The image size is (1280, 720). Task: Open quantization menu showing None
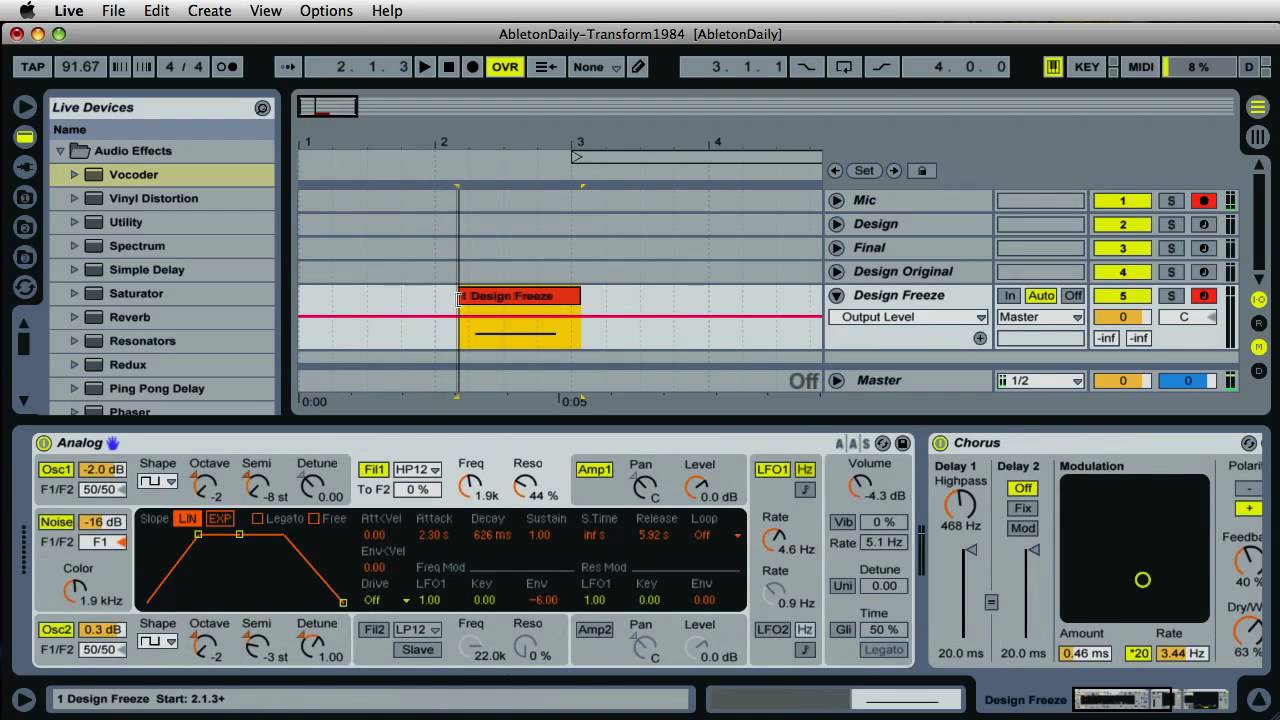[596, 67]
